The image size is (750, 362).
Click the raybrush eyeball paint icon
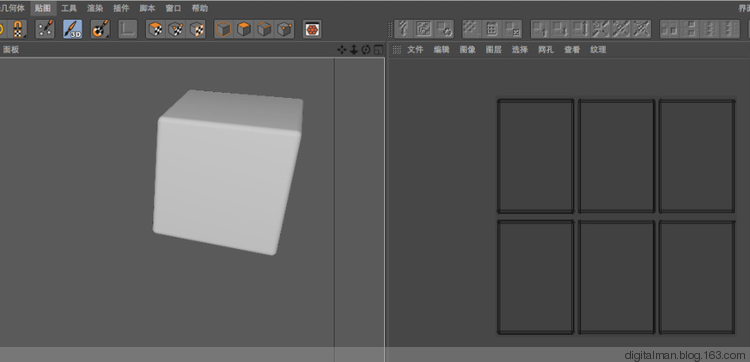(x=100, y=29)
